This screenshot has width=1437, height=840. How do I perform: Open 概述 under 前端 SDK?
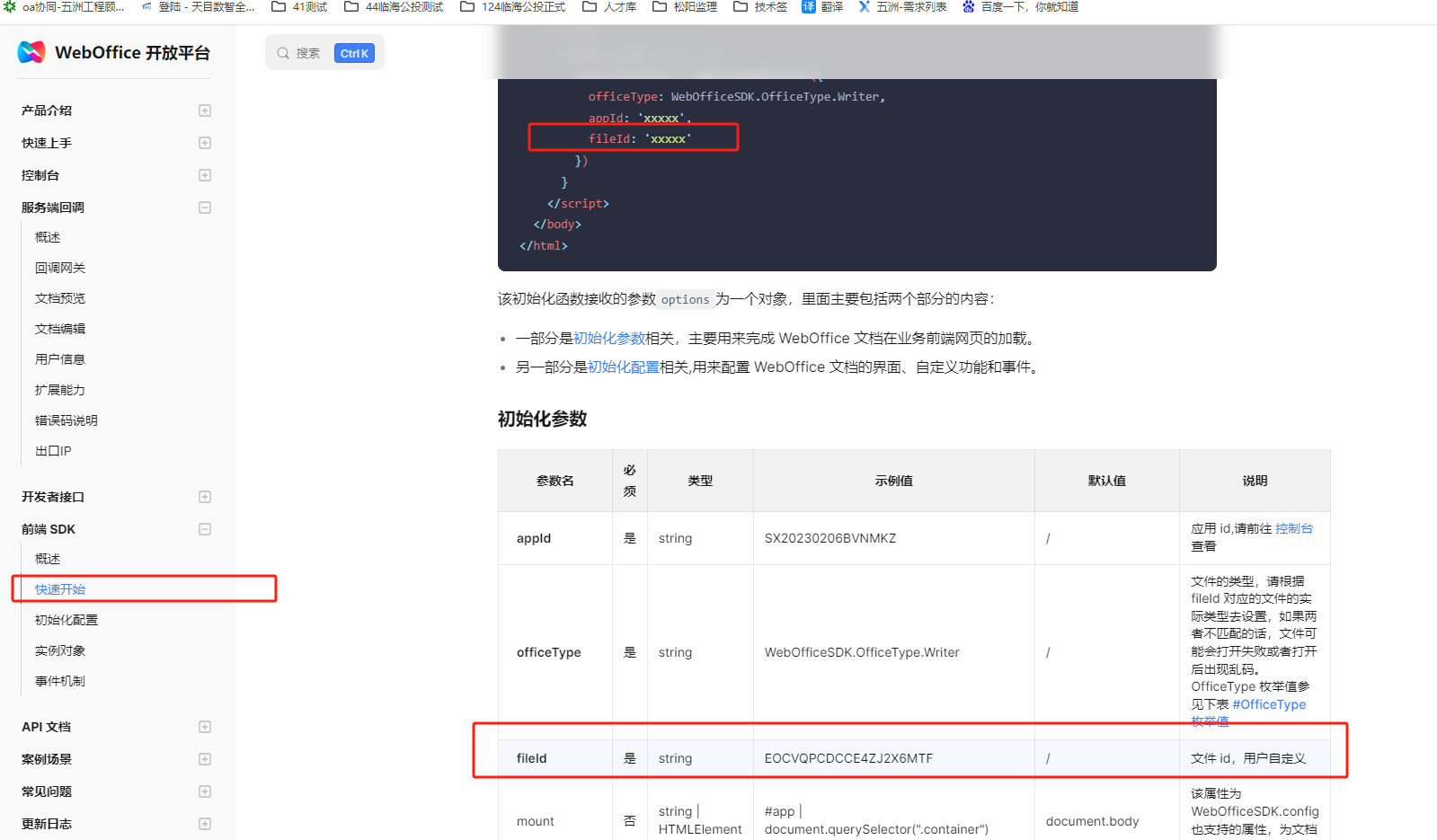point(48,559)
